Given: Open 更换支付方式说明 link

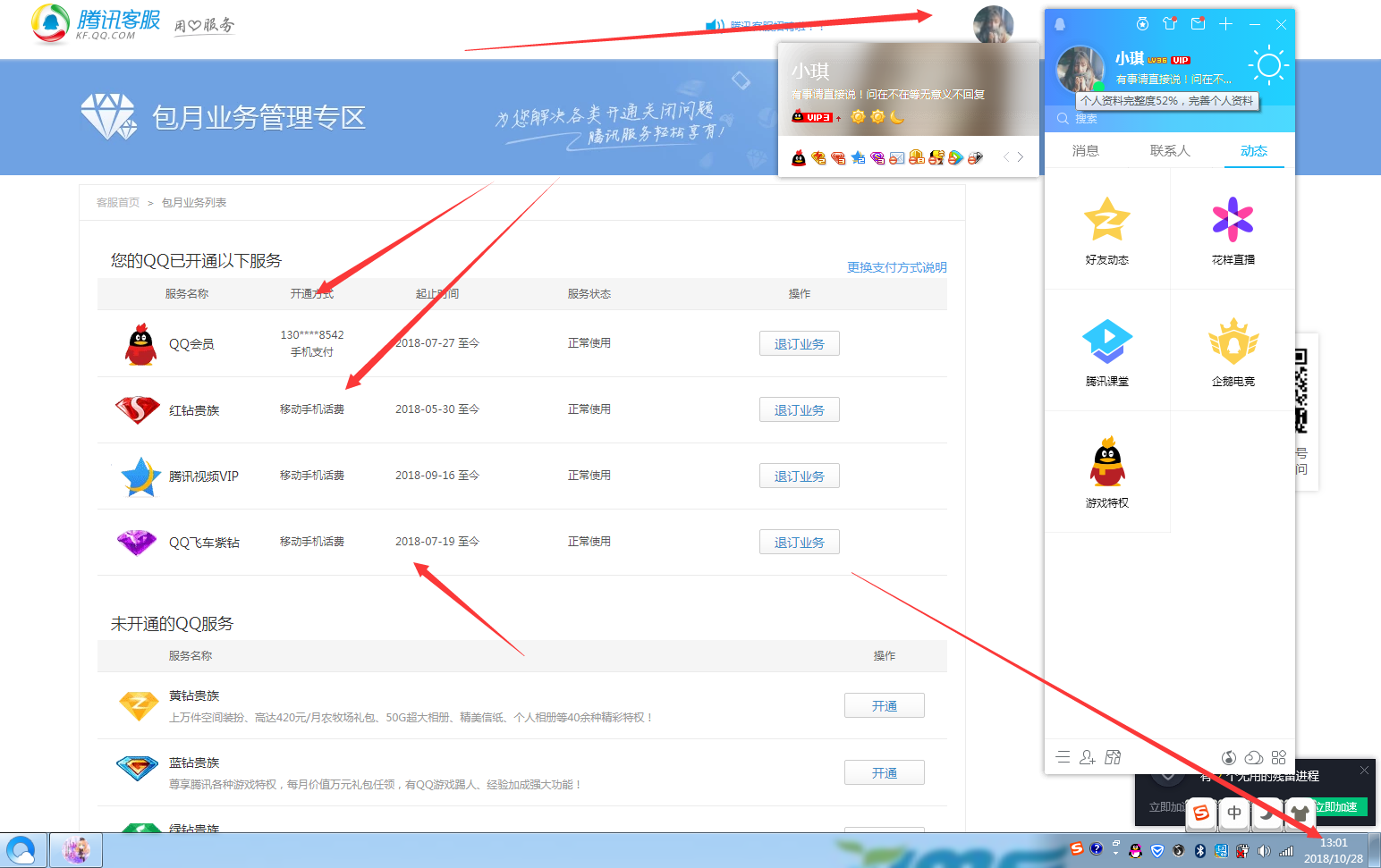Looking at the screenshot, I should tap(897, 267).
